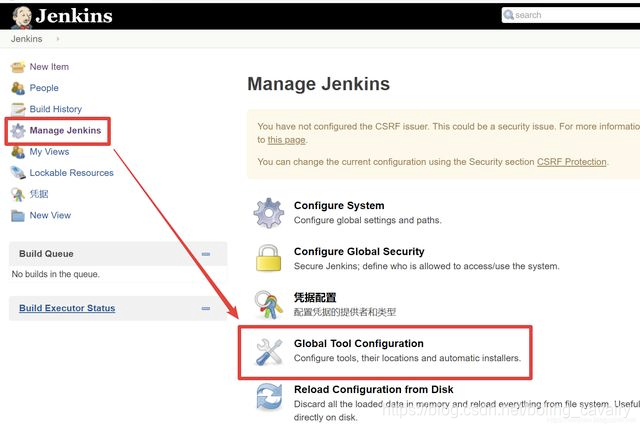Viewport: 640px width, 428px height.
Task: Follow the 'this page' link
Action: tap(286, 140)
